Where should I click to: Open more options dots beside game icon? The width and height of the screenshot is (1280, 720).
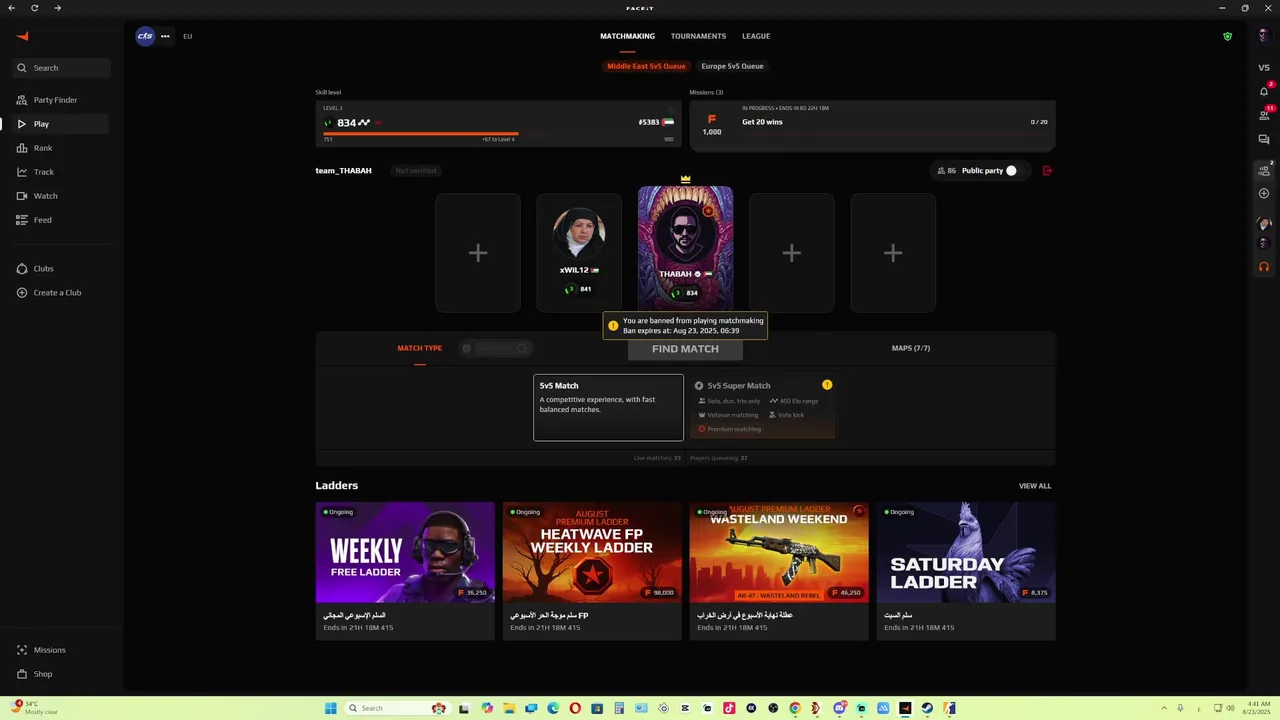165,36
